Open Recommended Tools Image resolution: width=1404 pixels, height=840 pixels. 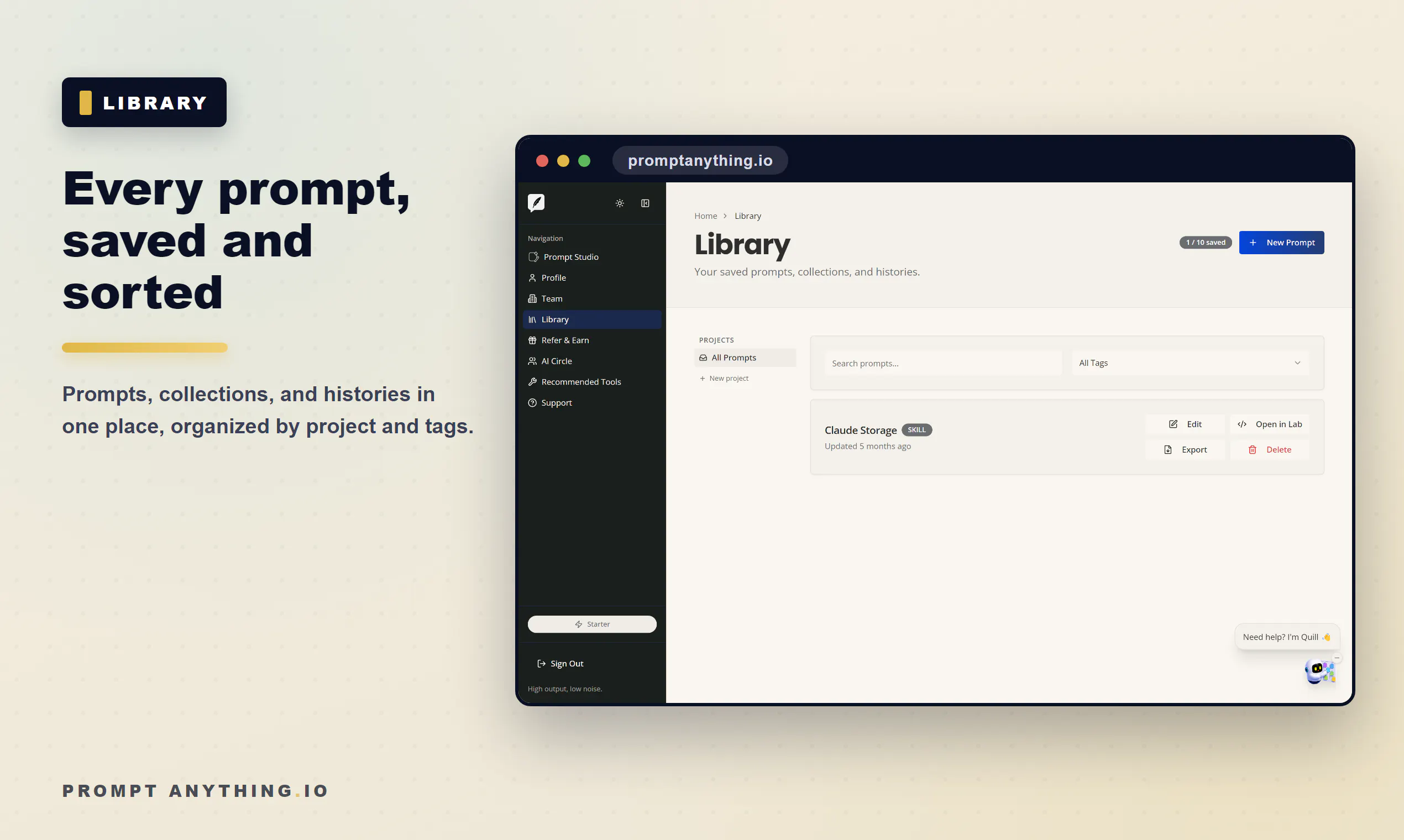(x=591, y=382)
